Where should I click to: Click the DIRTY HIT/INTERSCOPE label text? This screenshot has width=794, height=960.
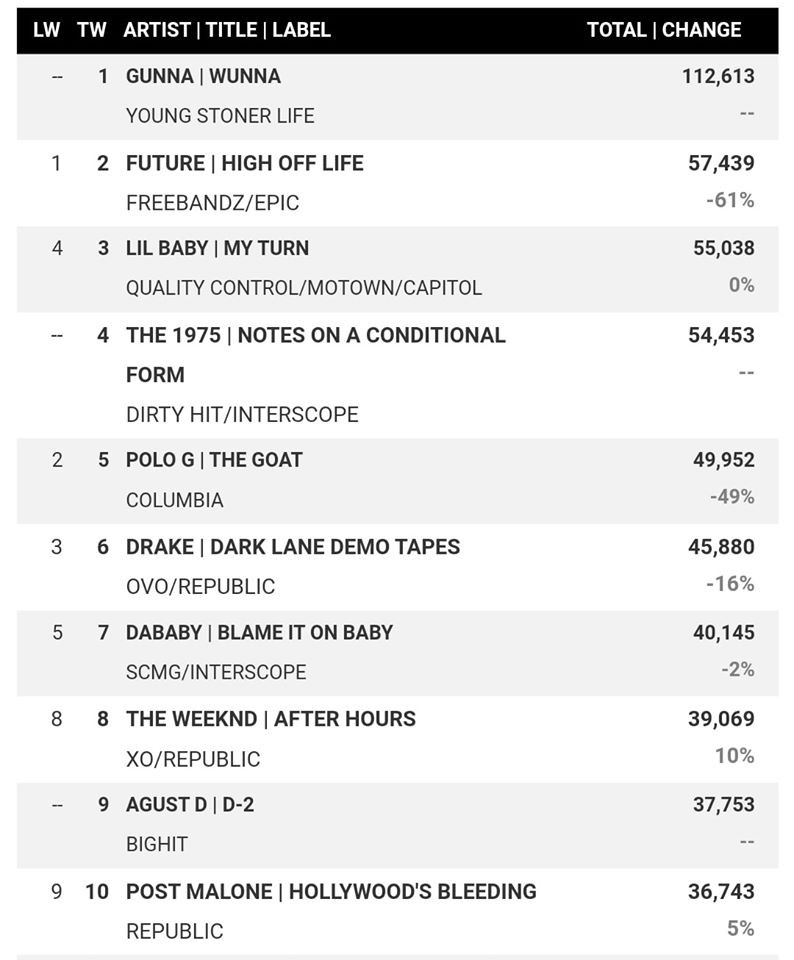point(242,414)
